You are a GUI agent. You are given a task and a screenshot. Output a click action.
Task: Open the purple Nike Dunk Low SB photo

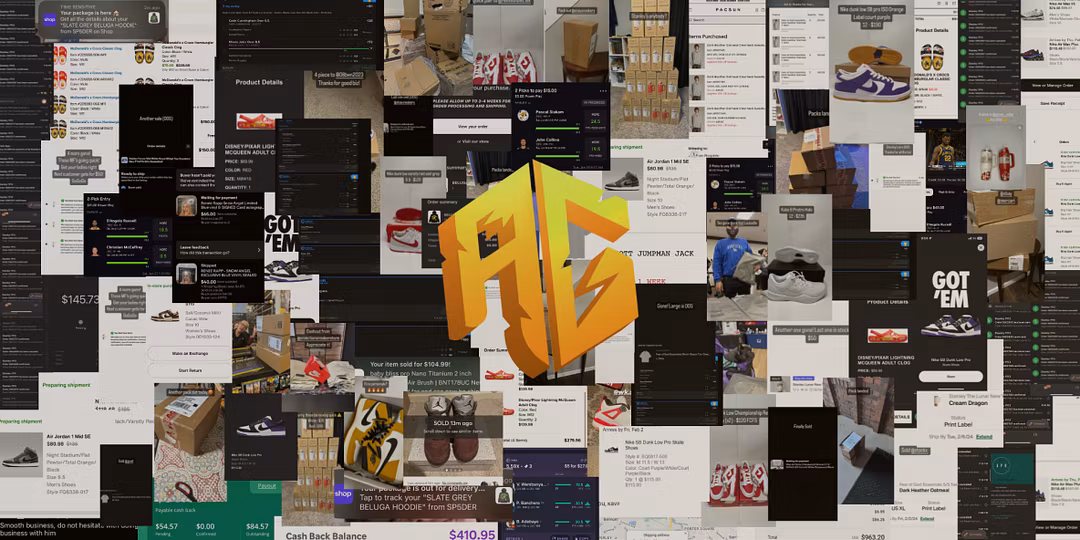[871, 71]
